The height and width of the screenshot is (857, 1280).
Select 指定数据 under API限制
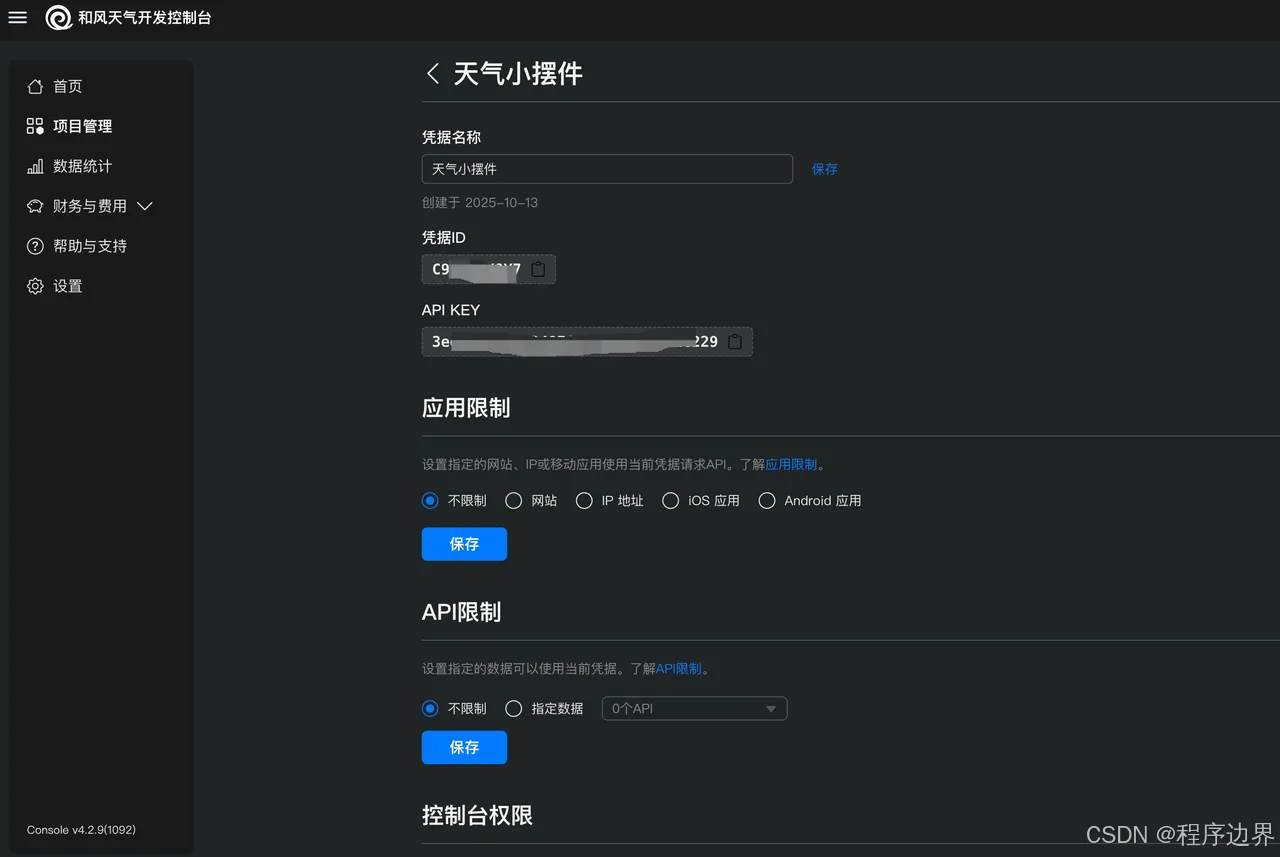pyautogui.click(x=513, y=708)
